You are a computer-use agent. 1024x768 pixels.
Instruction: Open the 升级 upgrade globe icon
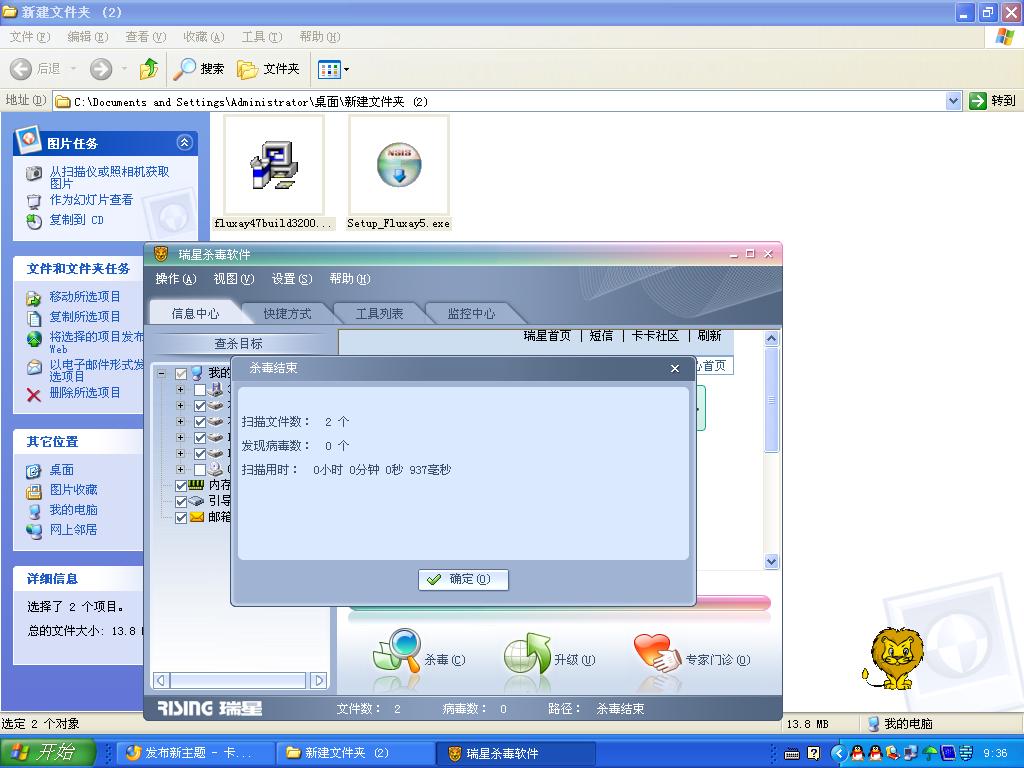[x=527, y=653]
